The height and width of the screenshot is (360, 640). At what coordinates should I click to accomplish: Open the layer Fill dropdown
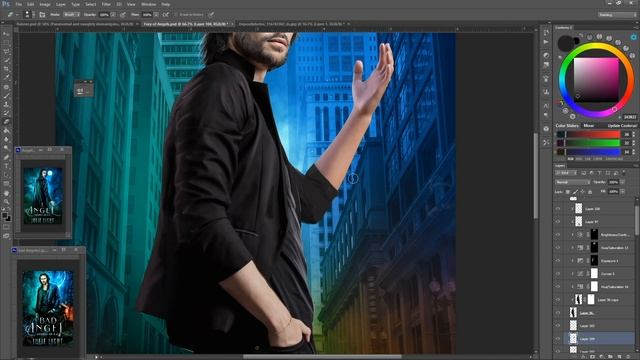(x=622, y=191)
